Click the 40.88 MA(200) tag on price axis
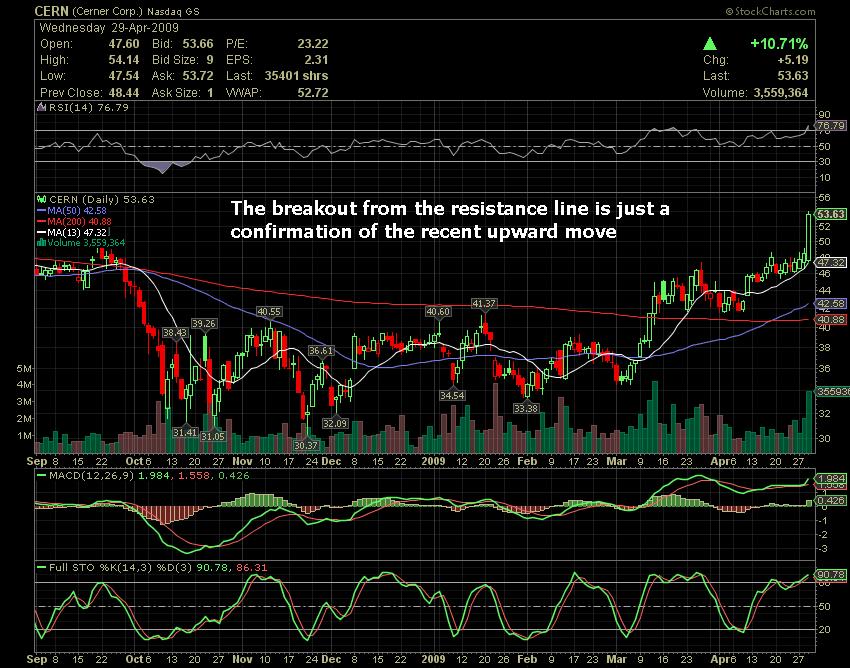Image resolution: width=850 pixels, height=668 pixels. [831, 320]
